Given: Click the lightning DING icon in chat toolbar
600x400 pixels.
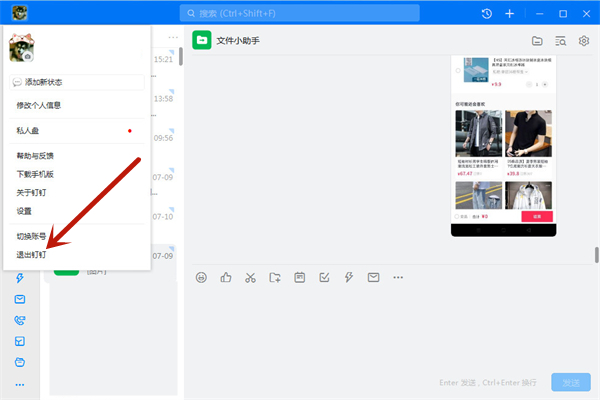Looking at the screenshot, I should tap(349, 277).
